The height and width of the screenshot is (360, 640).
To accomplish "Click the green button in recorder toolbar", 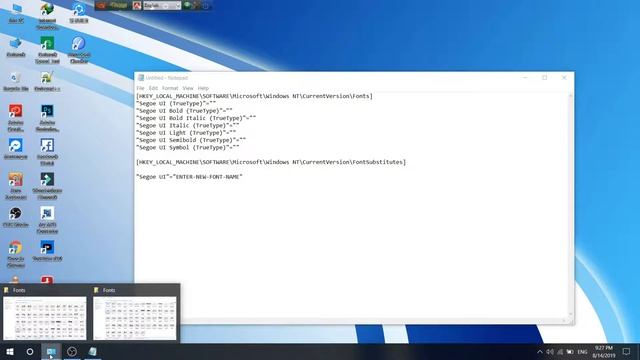I will (187, 5).
